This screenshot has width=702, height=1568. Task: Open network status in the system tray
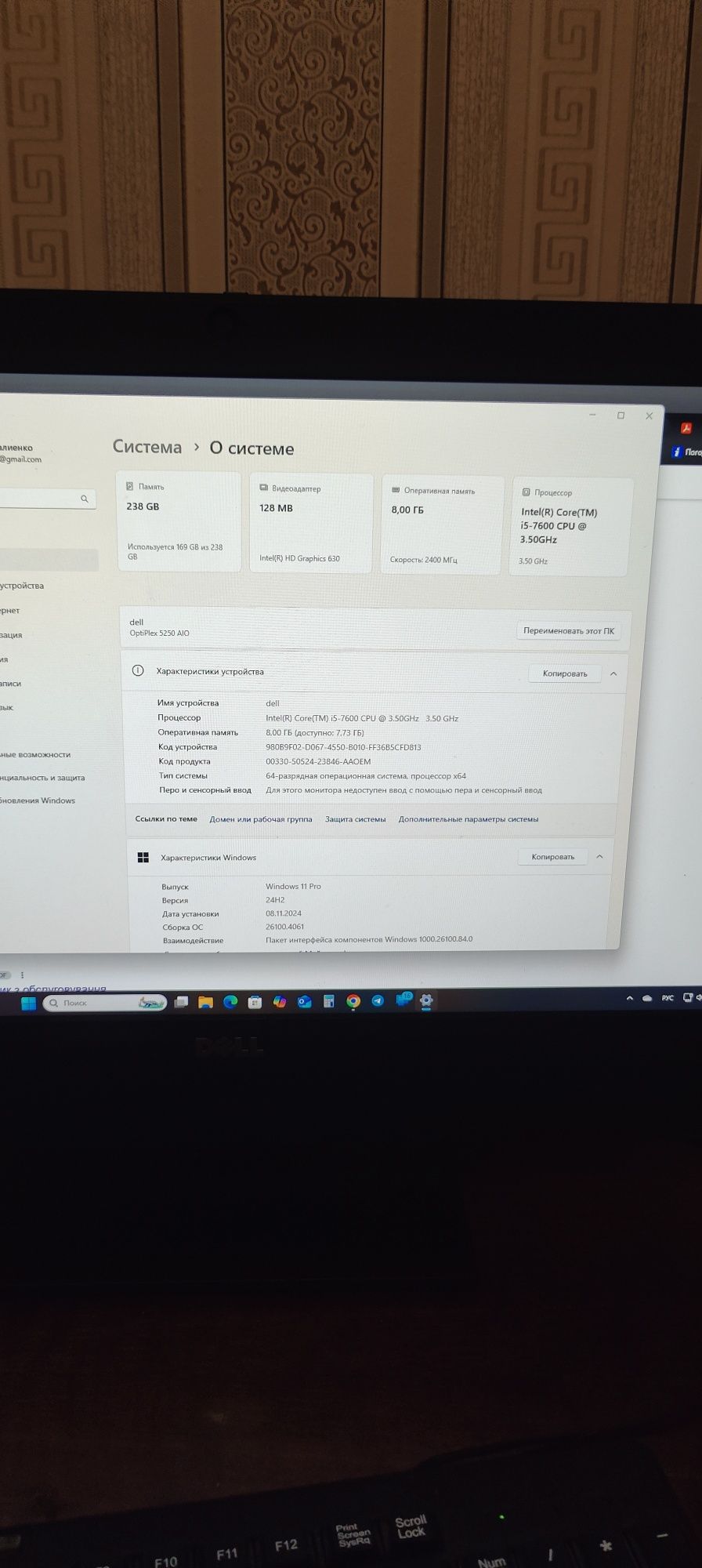[x=688, y=998]
